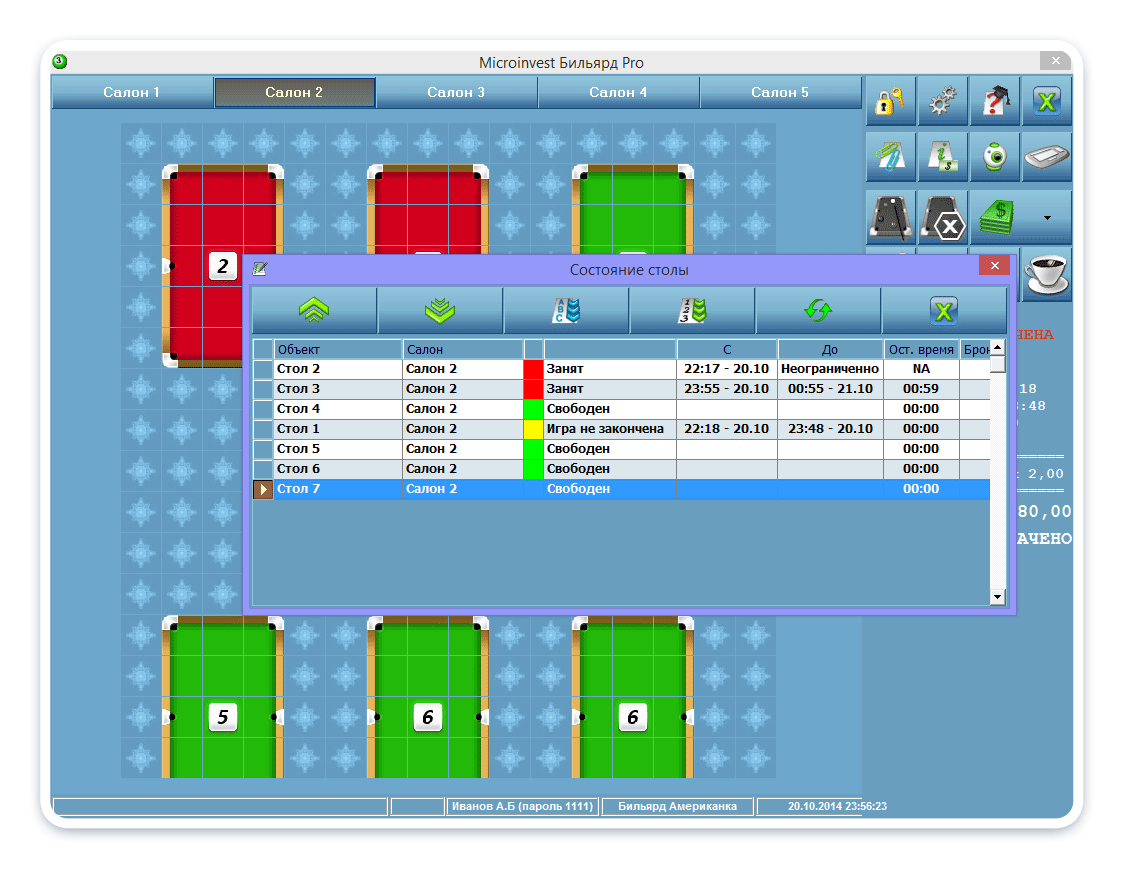Open the coffee cup bar orders icon
1124x869 pixels.
[1047, 273]
